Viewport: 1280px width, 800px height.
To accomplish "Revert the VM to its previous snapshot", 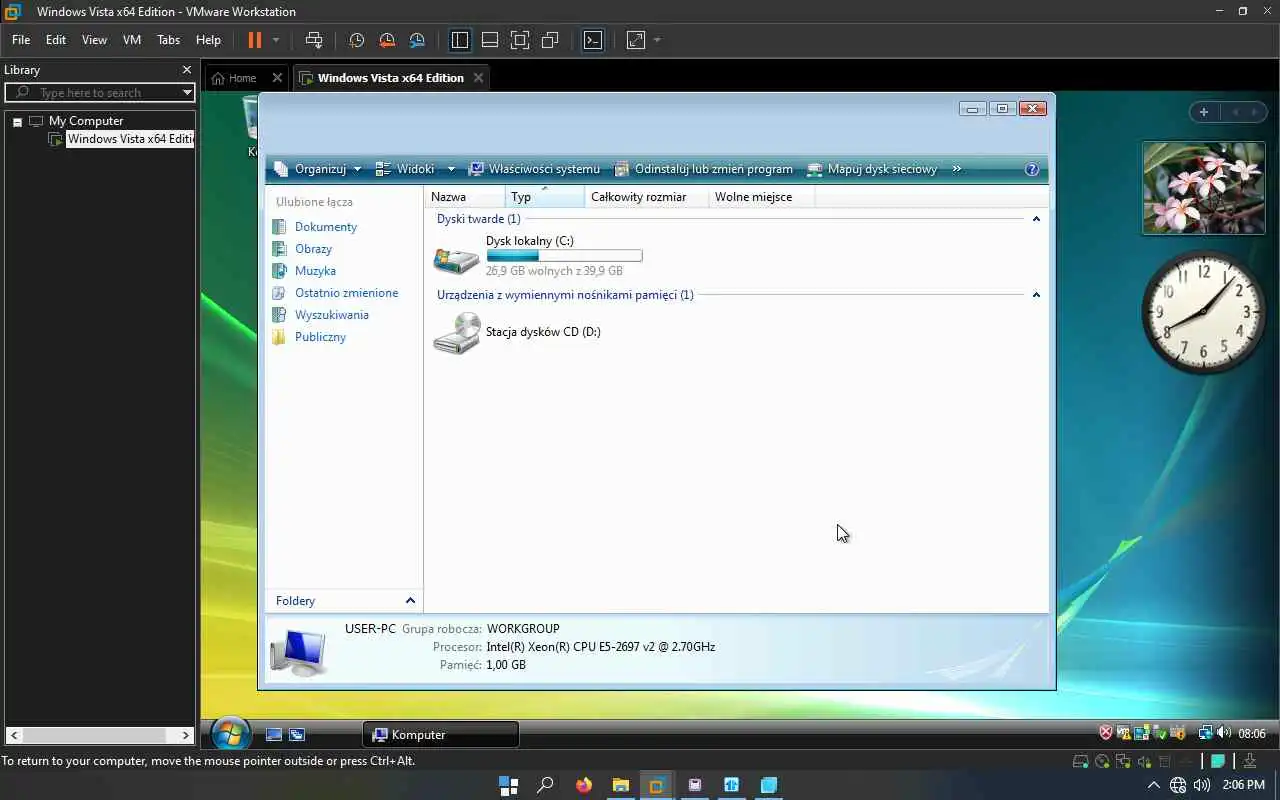I will click(x=387, y=40).
